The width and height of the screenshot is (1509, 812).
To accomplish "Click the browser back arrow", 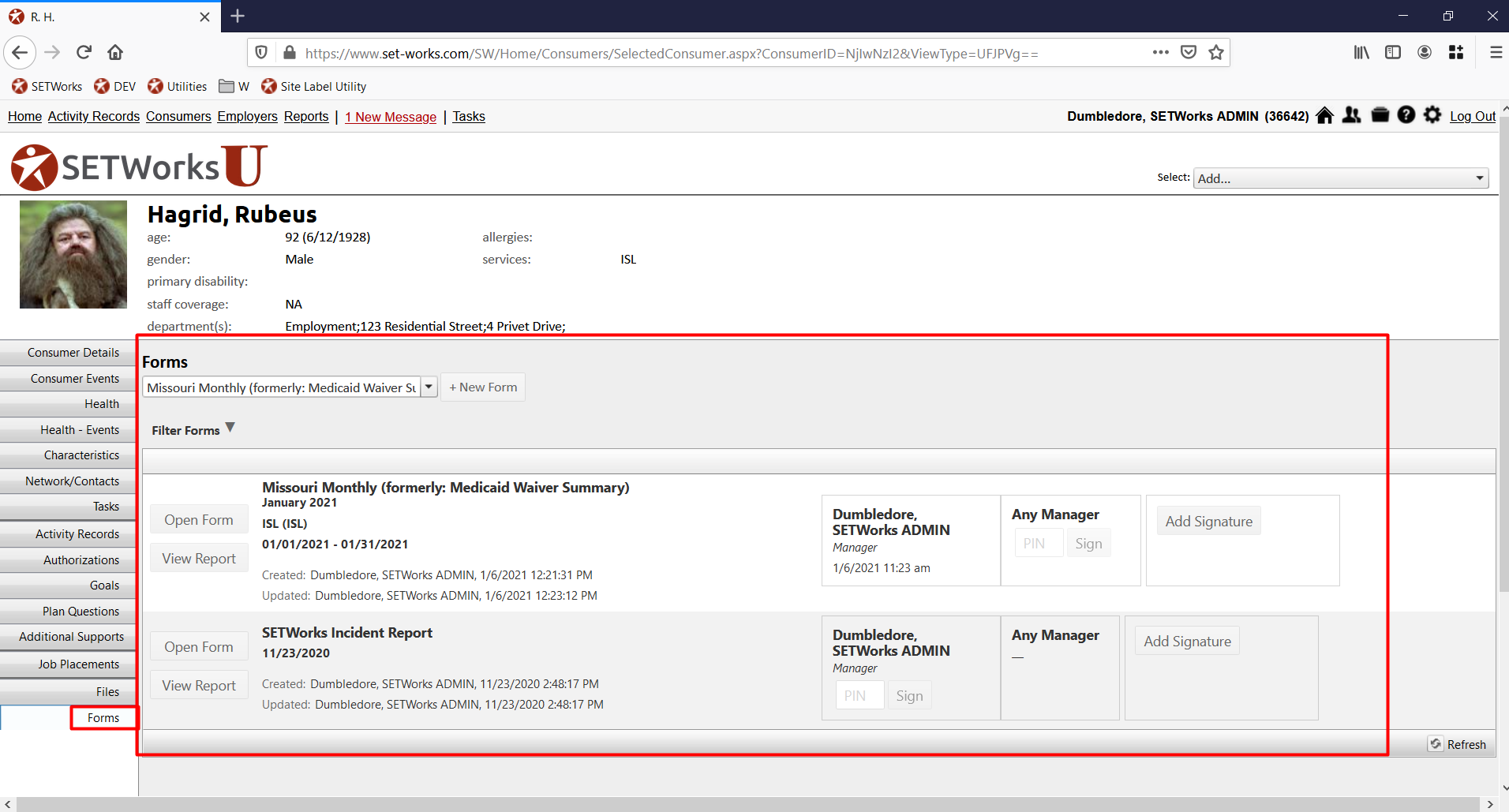I will pyautogui.click(x=20, y=53).
